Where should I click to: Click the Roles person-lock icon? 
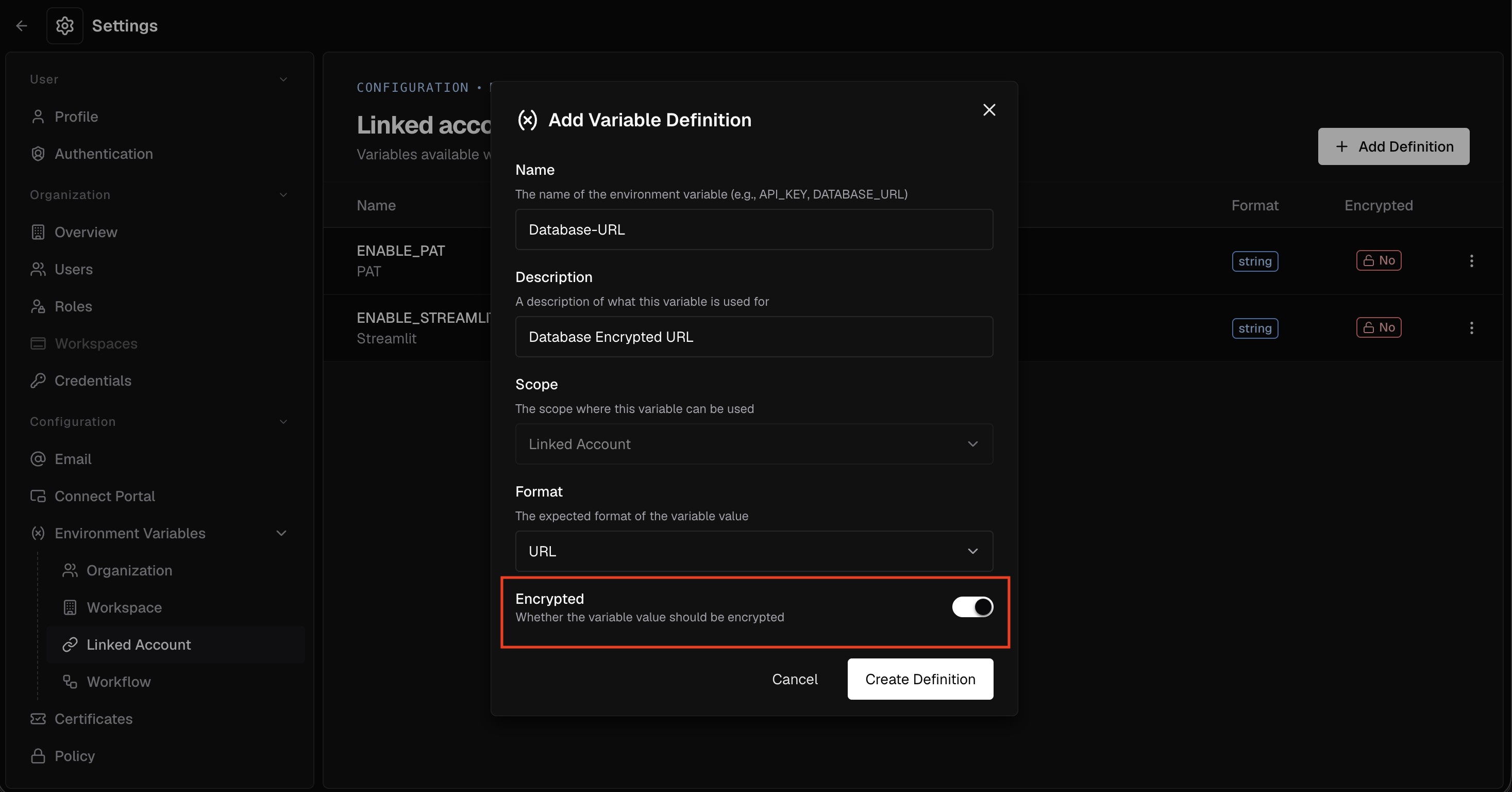(38, 306)
